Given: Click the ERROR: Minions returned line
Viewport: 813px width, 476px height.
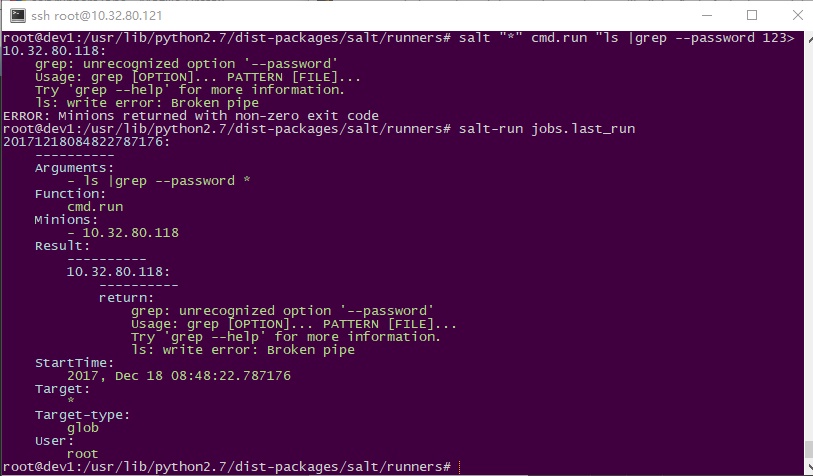Looking at the screenshot, I should [x=191, y=116].
